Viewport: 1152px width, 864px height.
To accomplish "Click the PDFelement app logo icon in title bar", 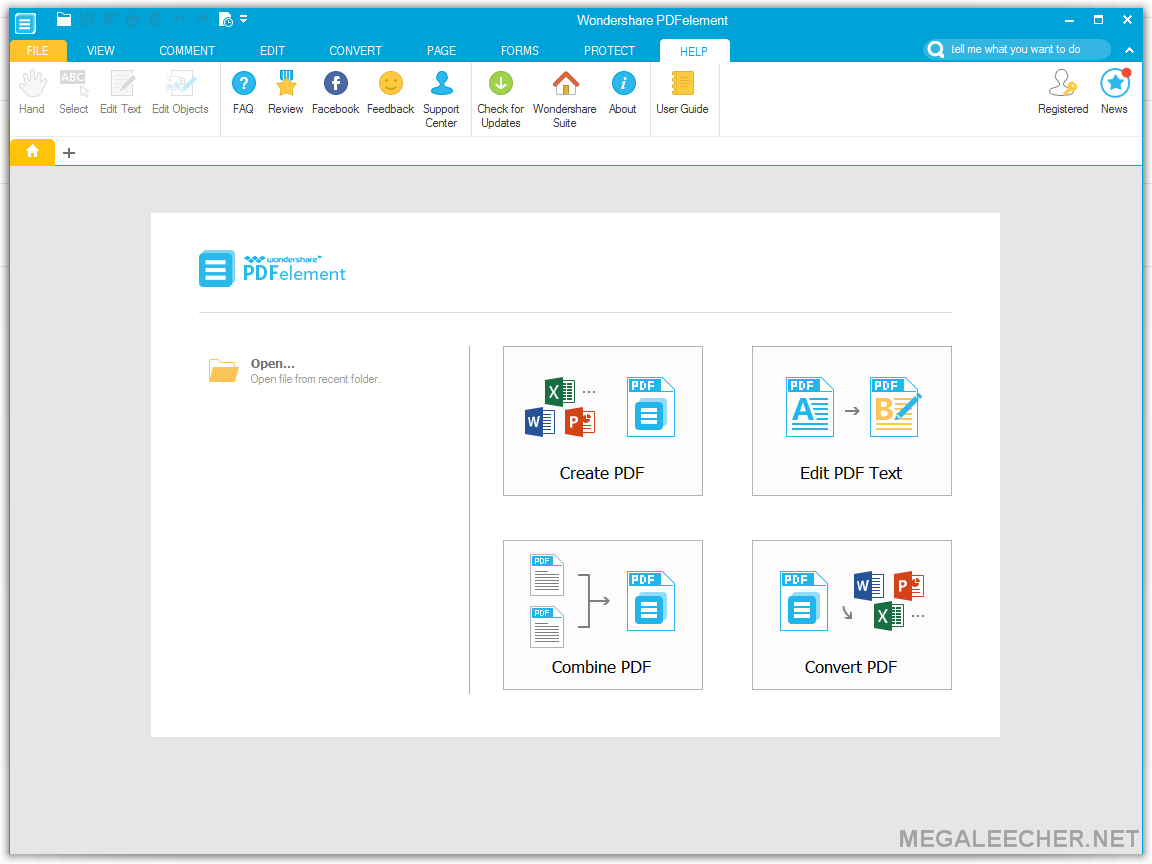I will coord(24,23).
